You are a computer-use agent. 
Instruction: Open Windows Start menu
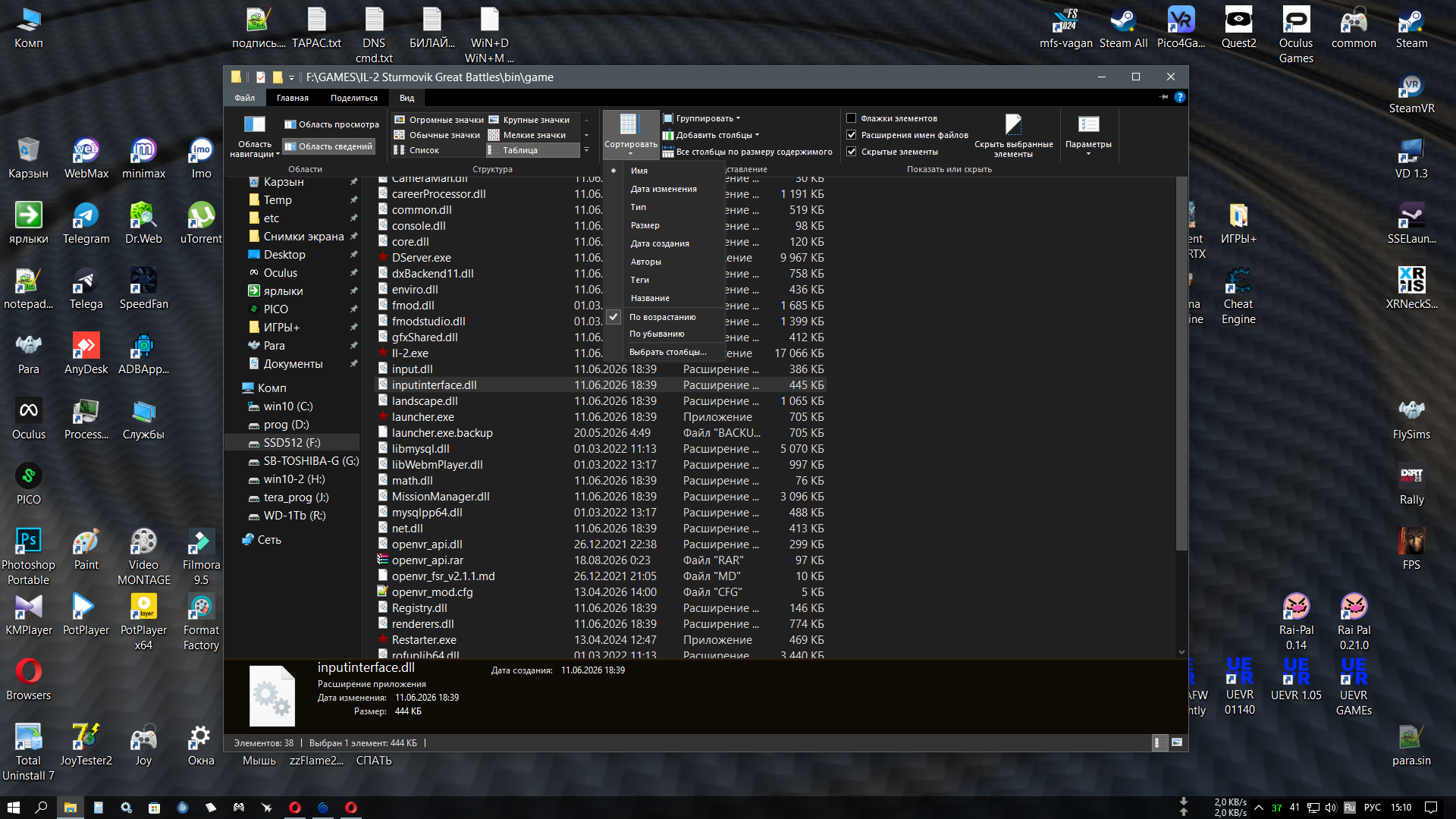click(x=14, y=808)
